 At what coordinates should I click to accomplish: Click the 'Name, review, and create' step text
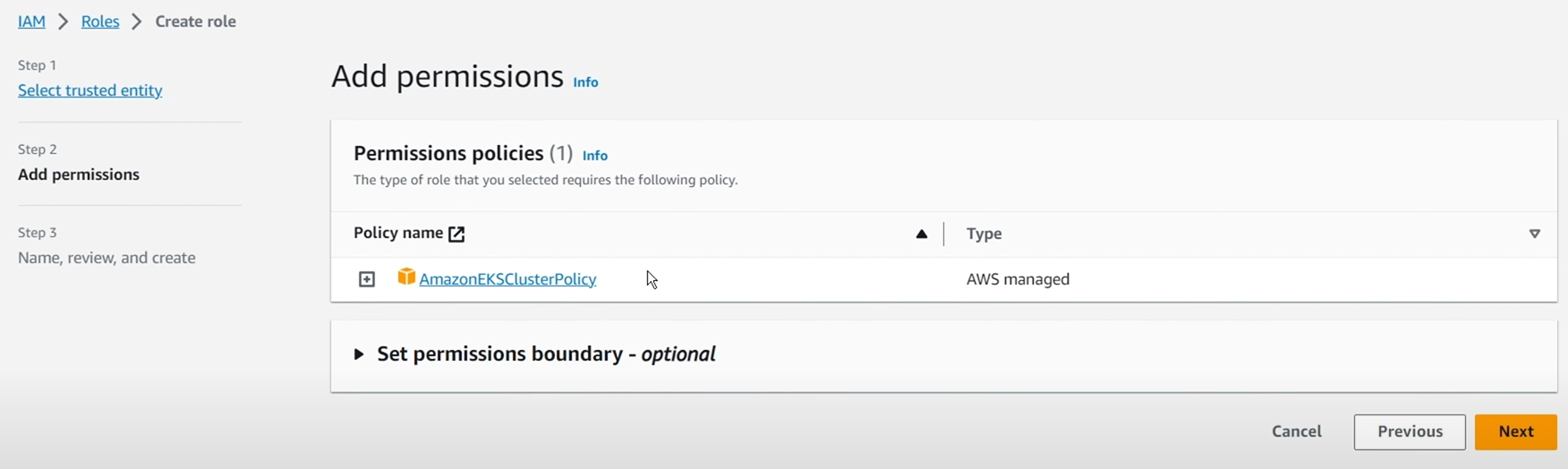(x=107, y=258)
